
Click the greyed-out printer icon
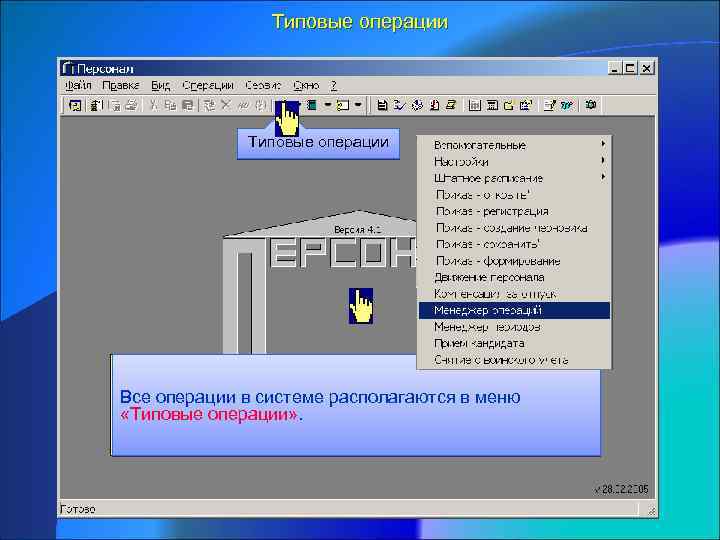pyautogui.click(x=132, y=105)
